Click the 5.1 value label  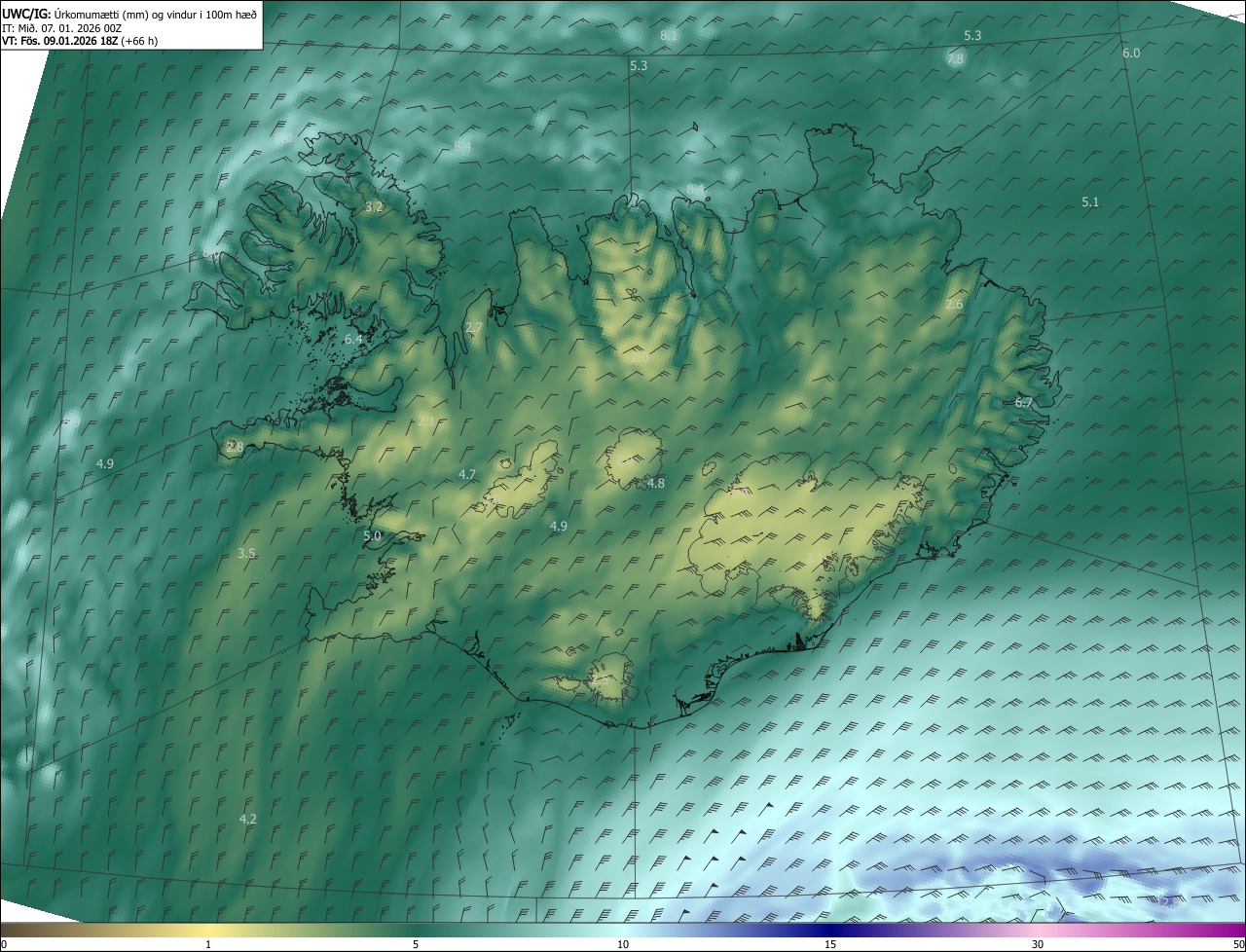pos(1090,202)
